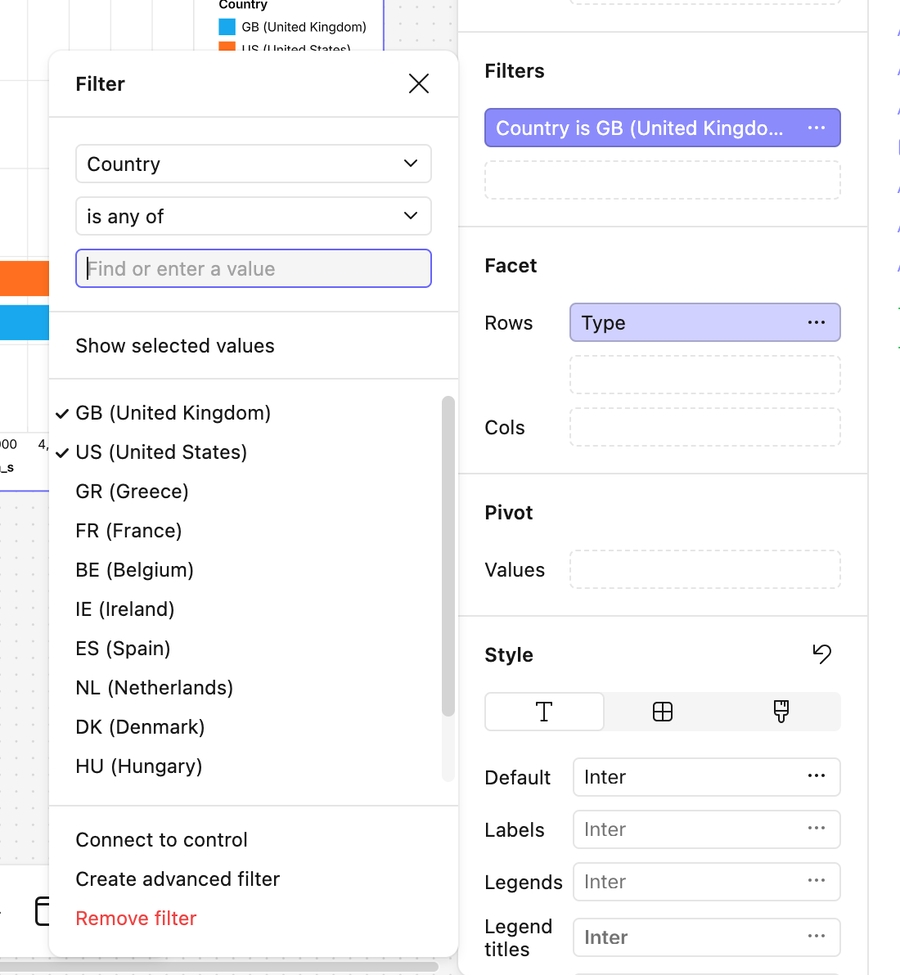This screenshot has height=975, width=900.
Task: Click the "Find or enter a value" field
Action: click(x=253, y=269)
